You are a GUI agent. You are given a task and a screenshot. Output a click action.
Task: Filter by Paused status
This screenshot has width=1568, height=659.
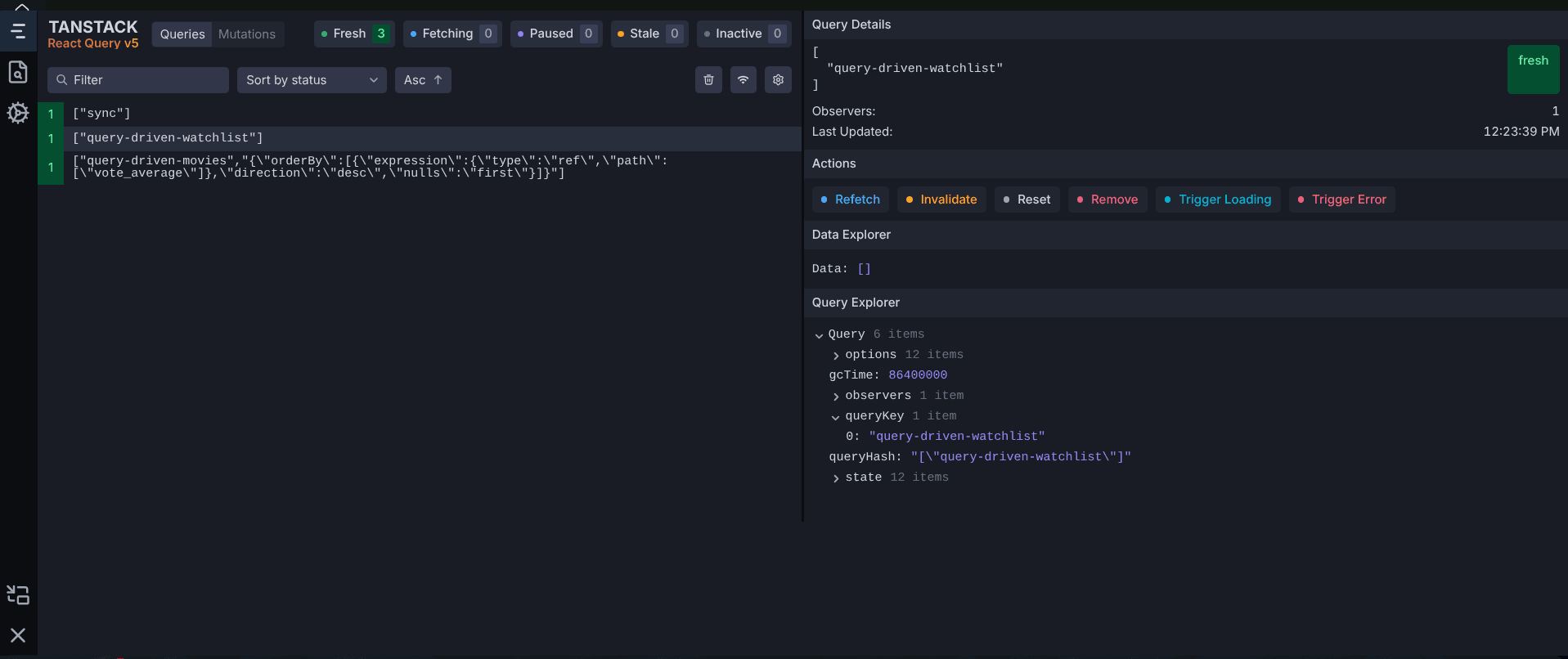[556, 34]
